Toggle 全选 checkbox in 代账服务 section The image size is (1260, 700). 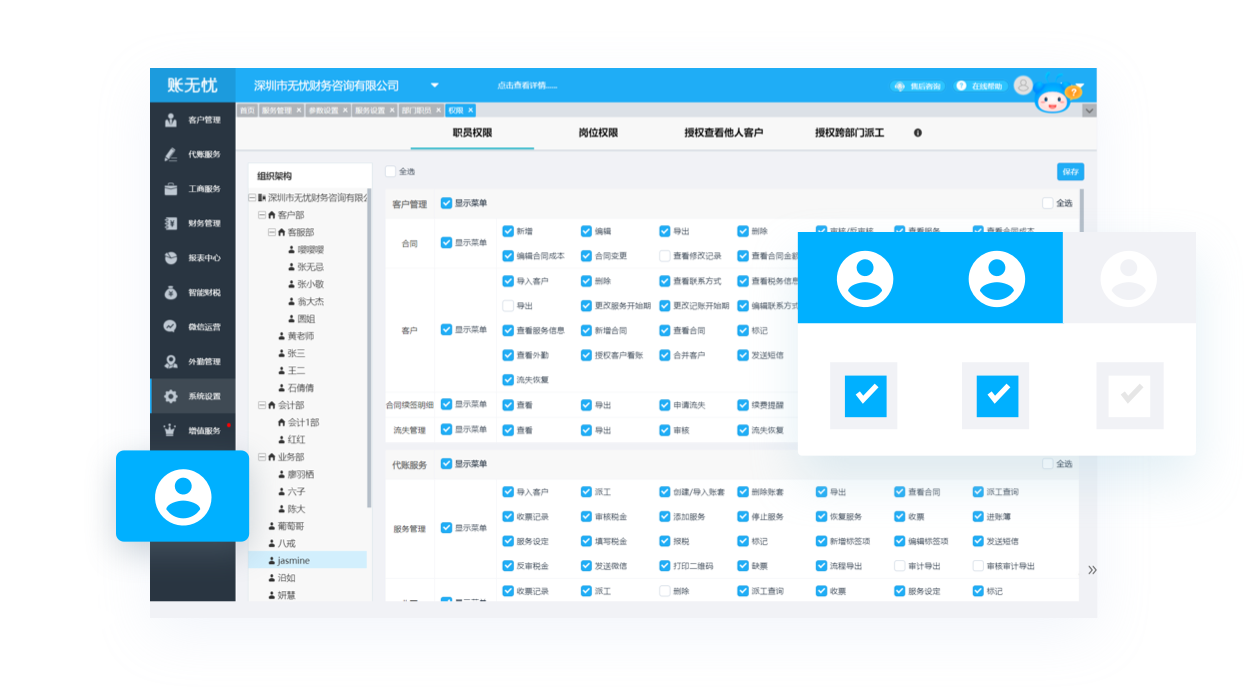(1047, 464)
